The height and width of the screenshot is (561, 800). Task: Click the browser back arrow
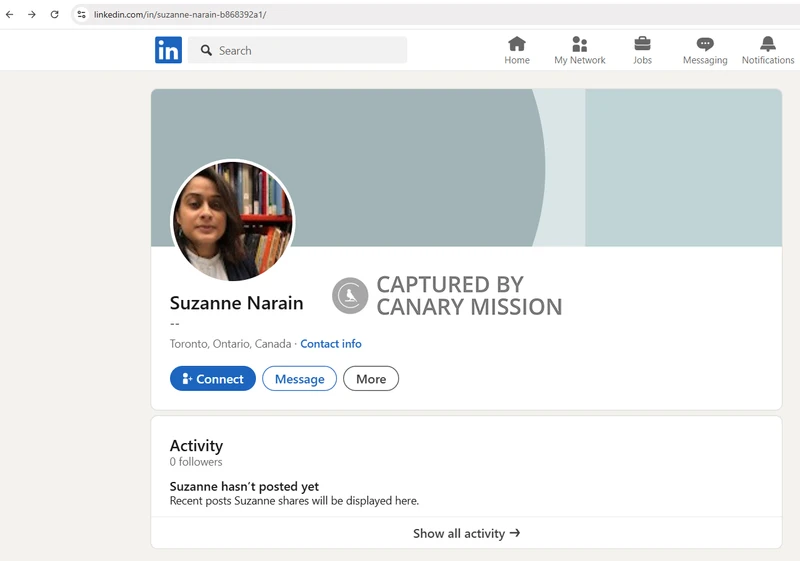(x=9, y=14)
